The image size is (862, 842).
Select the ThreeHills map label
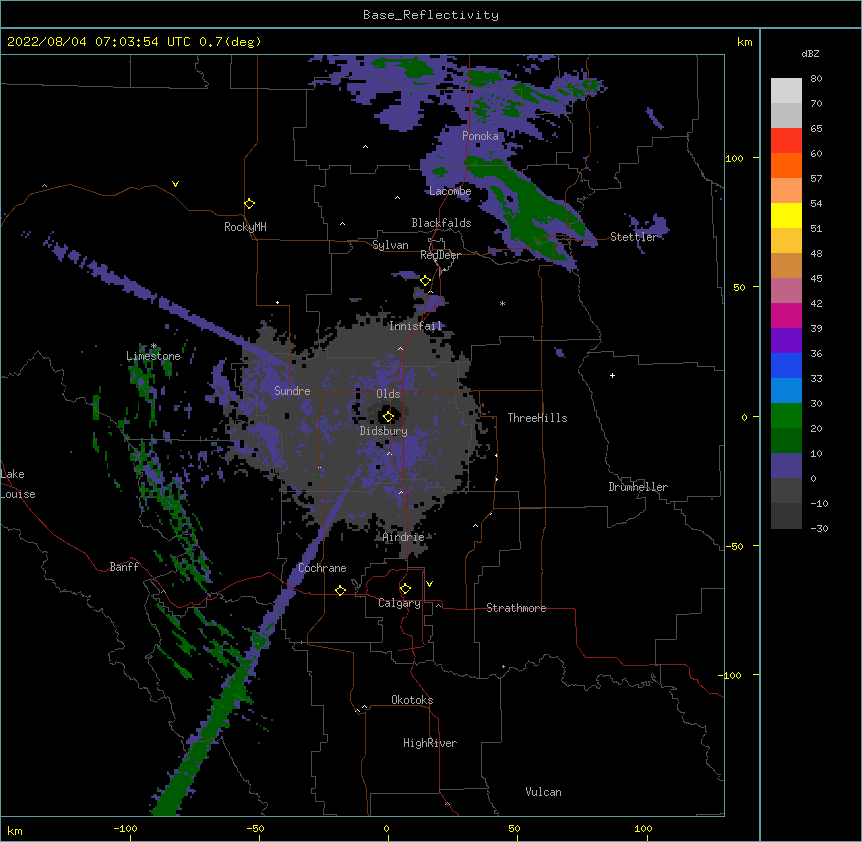pos(538,418)
